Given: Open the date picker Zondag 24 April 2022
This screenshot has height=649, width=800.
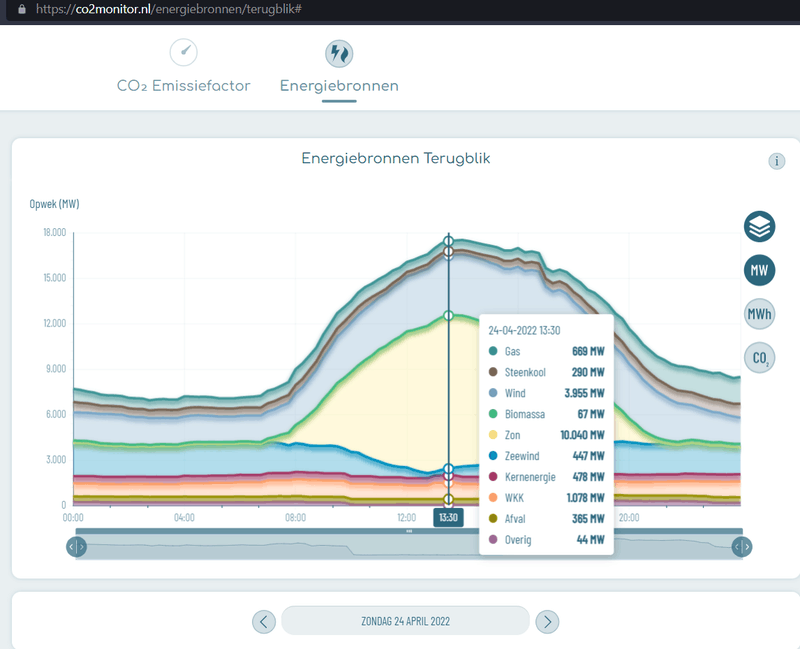Looking at the screenshot, I should (406, 621).
